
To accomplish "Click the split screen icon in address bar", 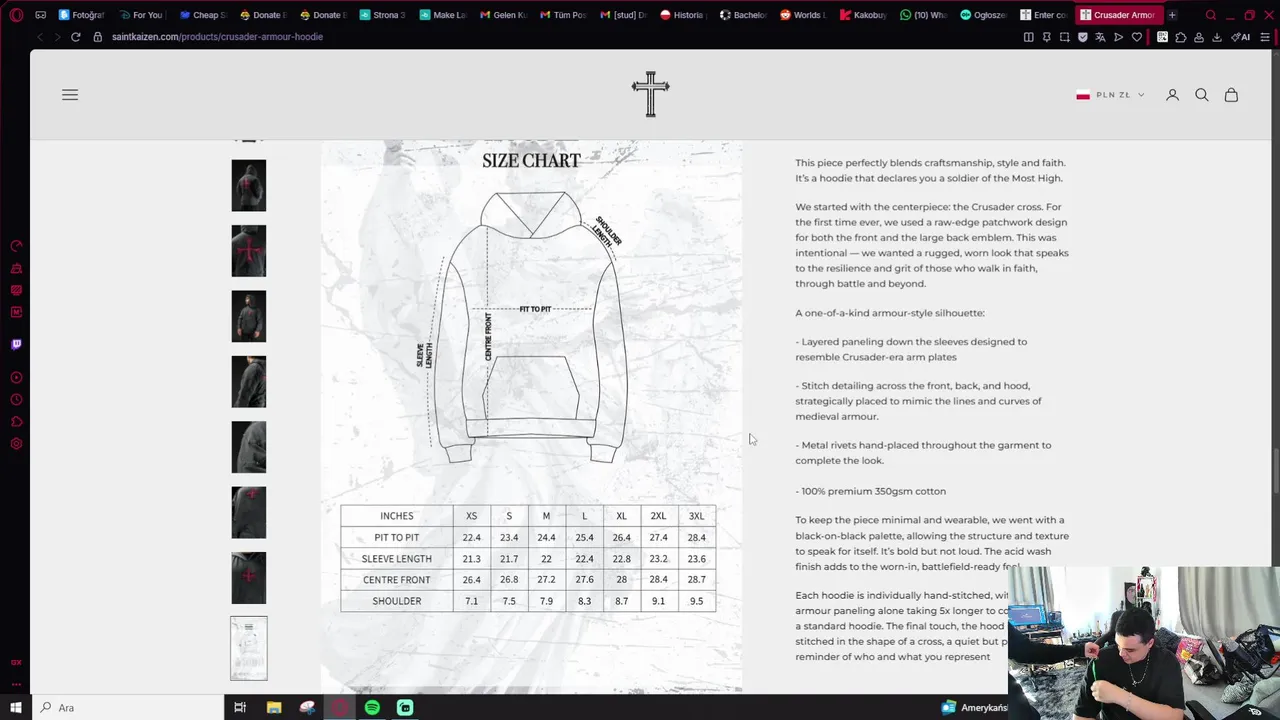I will pos(1028,37).
